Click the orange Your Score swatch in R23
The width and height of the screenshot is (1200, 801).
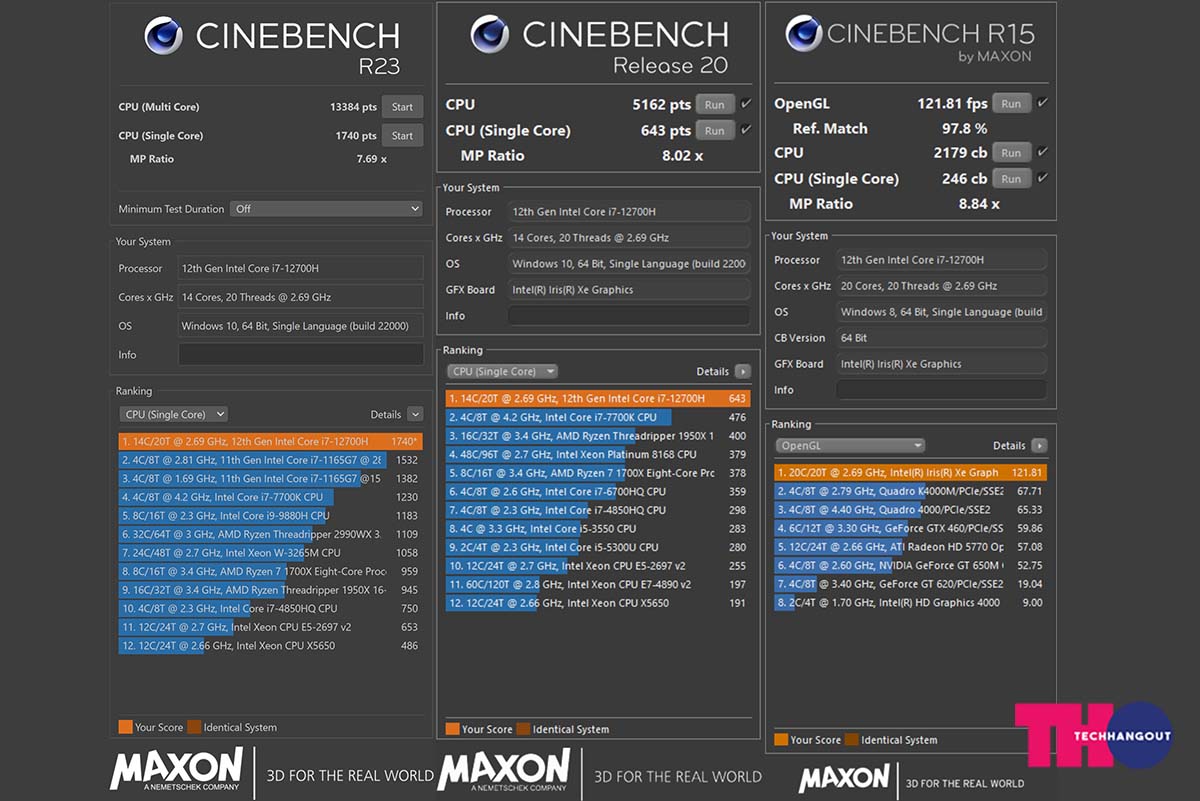(125, 727)
